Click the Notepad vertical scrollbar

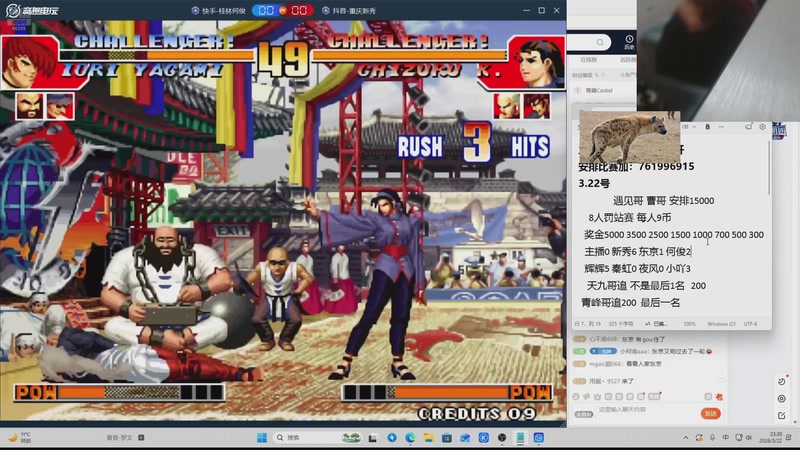tap(769, 168)
